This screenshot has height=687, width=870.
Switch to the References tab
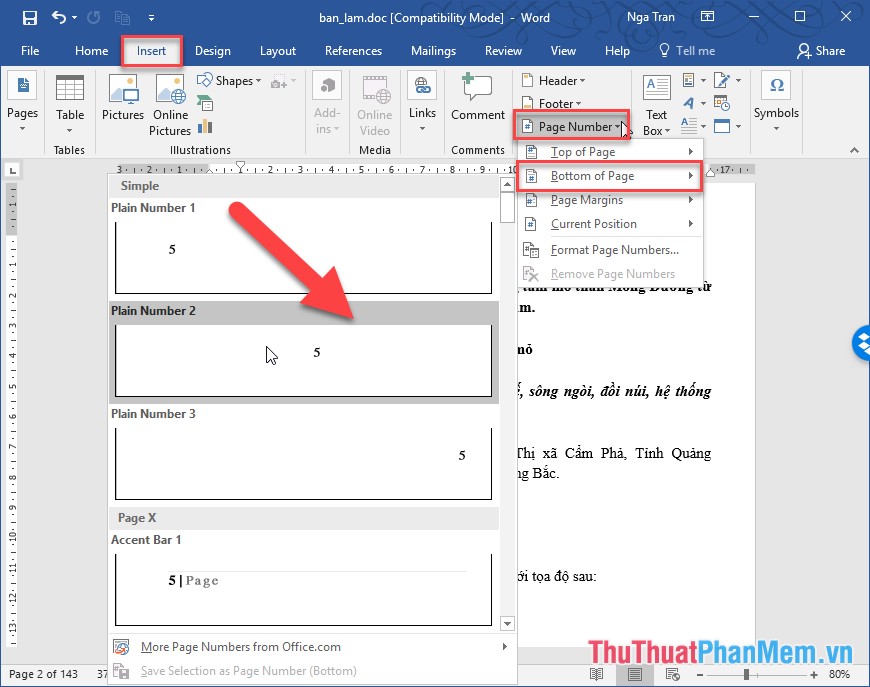[x=353, y=51]
